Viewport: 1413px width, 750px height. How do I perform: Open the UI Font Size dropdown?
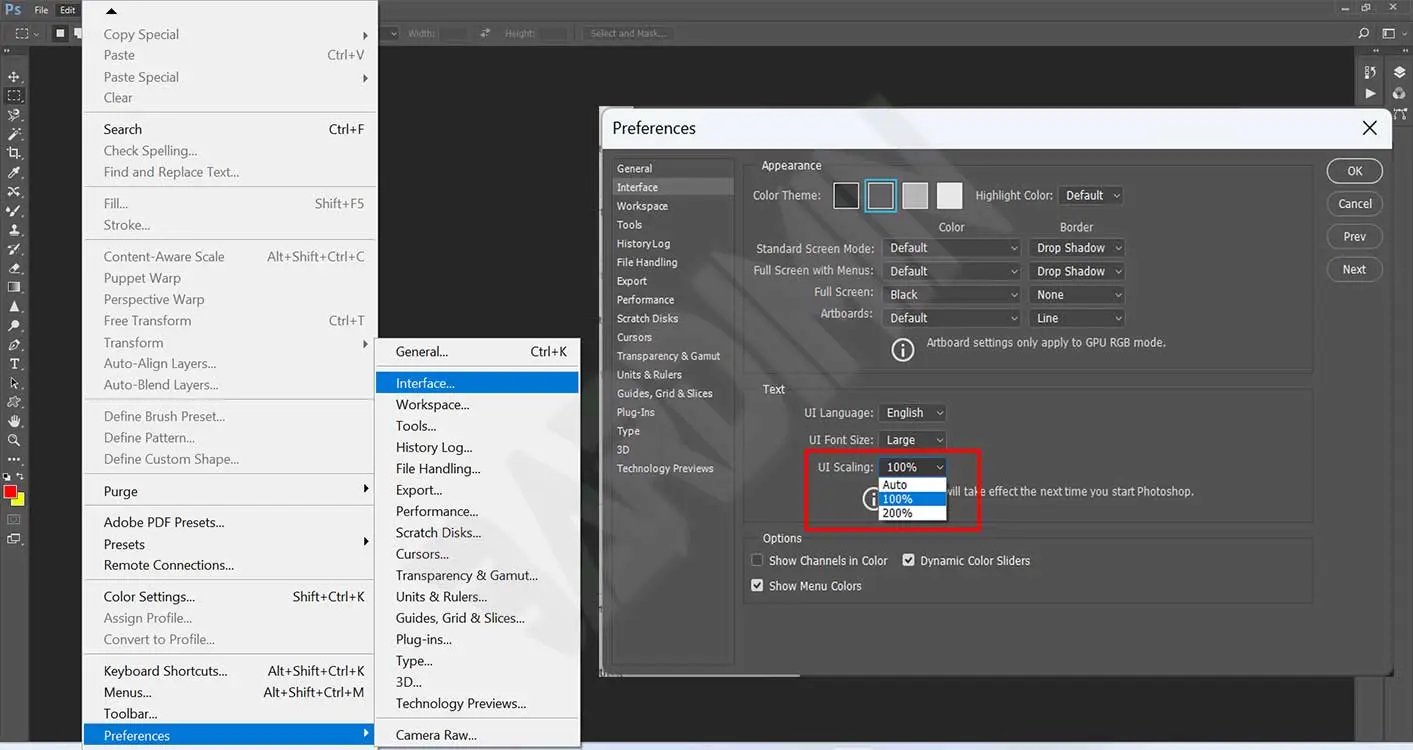click(x=911, y=440)
